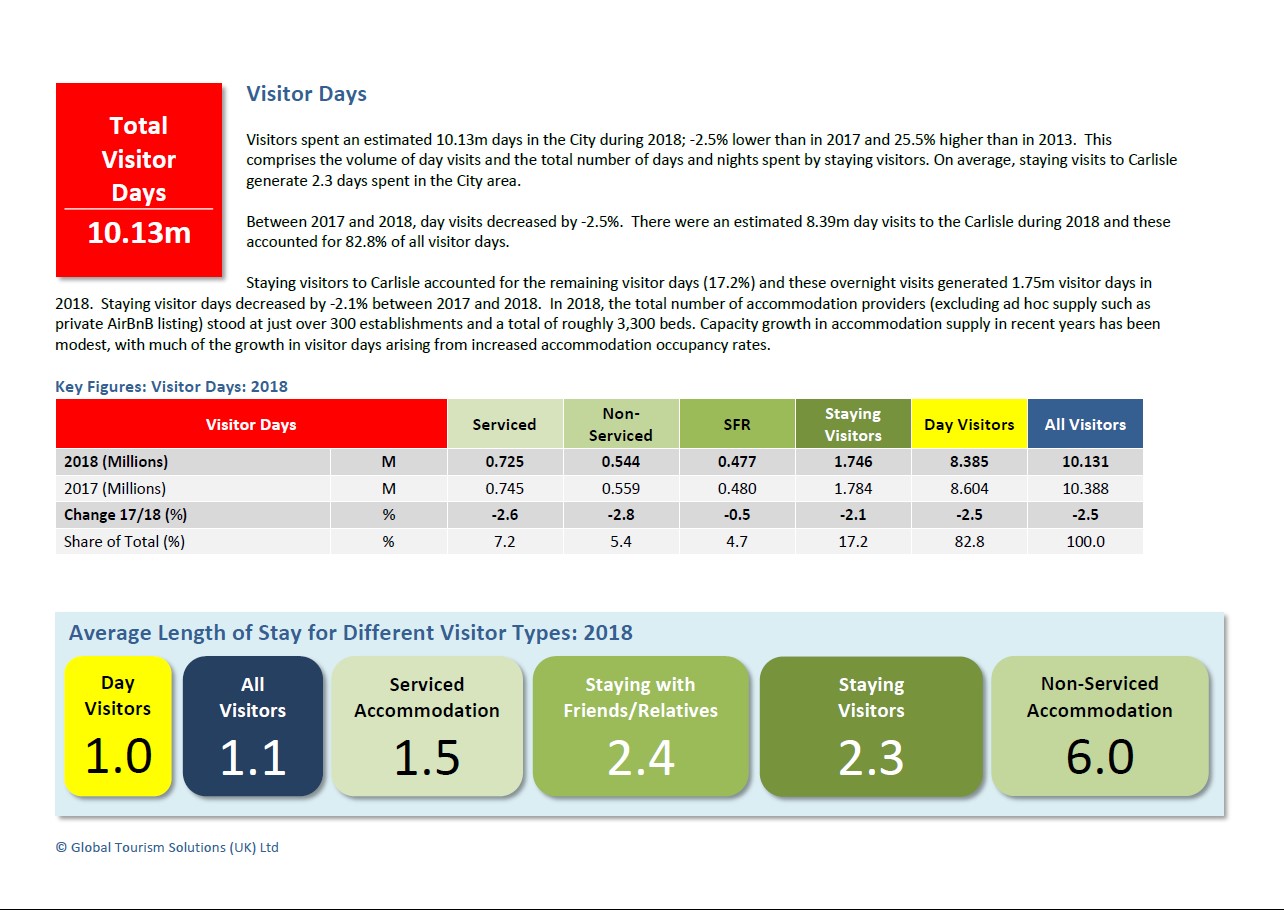Click the 10.388 All Visitors 2017 value
Viewport: 1284px width, 910px height.
pos(1084,489)
